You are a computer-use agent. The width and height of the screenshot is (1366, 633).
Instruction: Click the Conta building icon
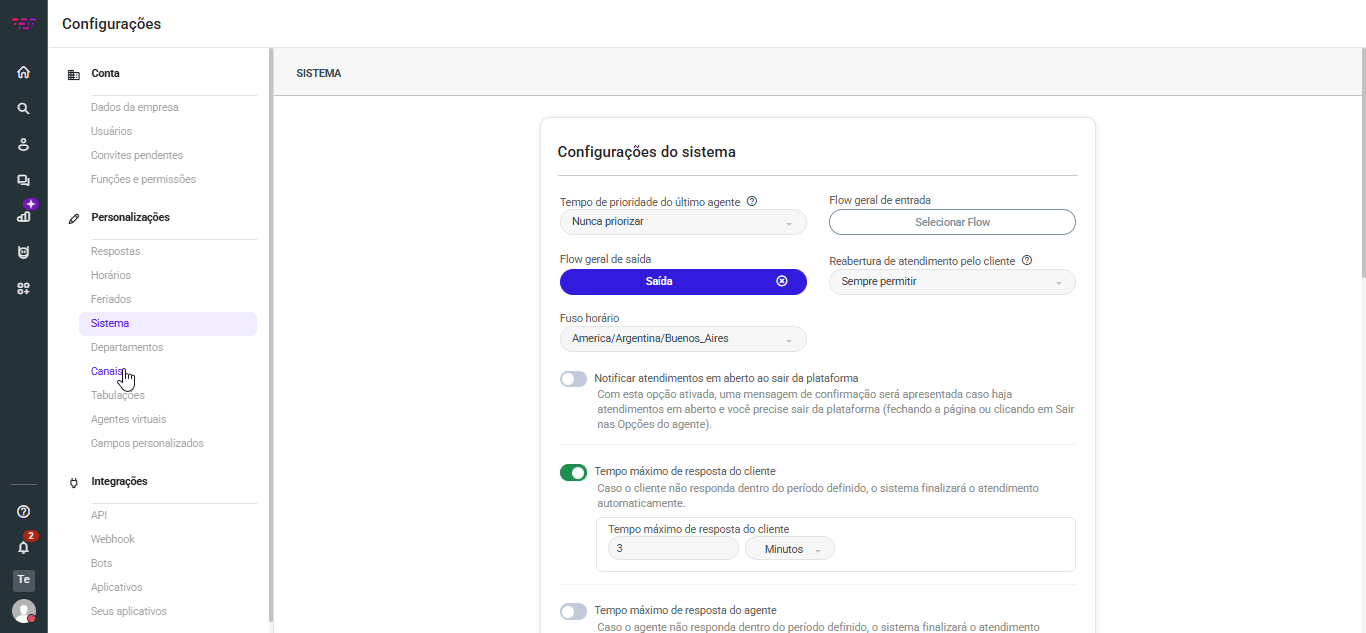73,74
